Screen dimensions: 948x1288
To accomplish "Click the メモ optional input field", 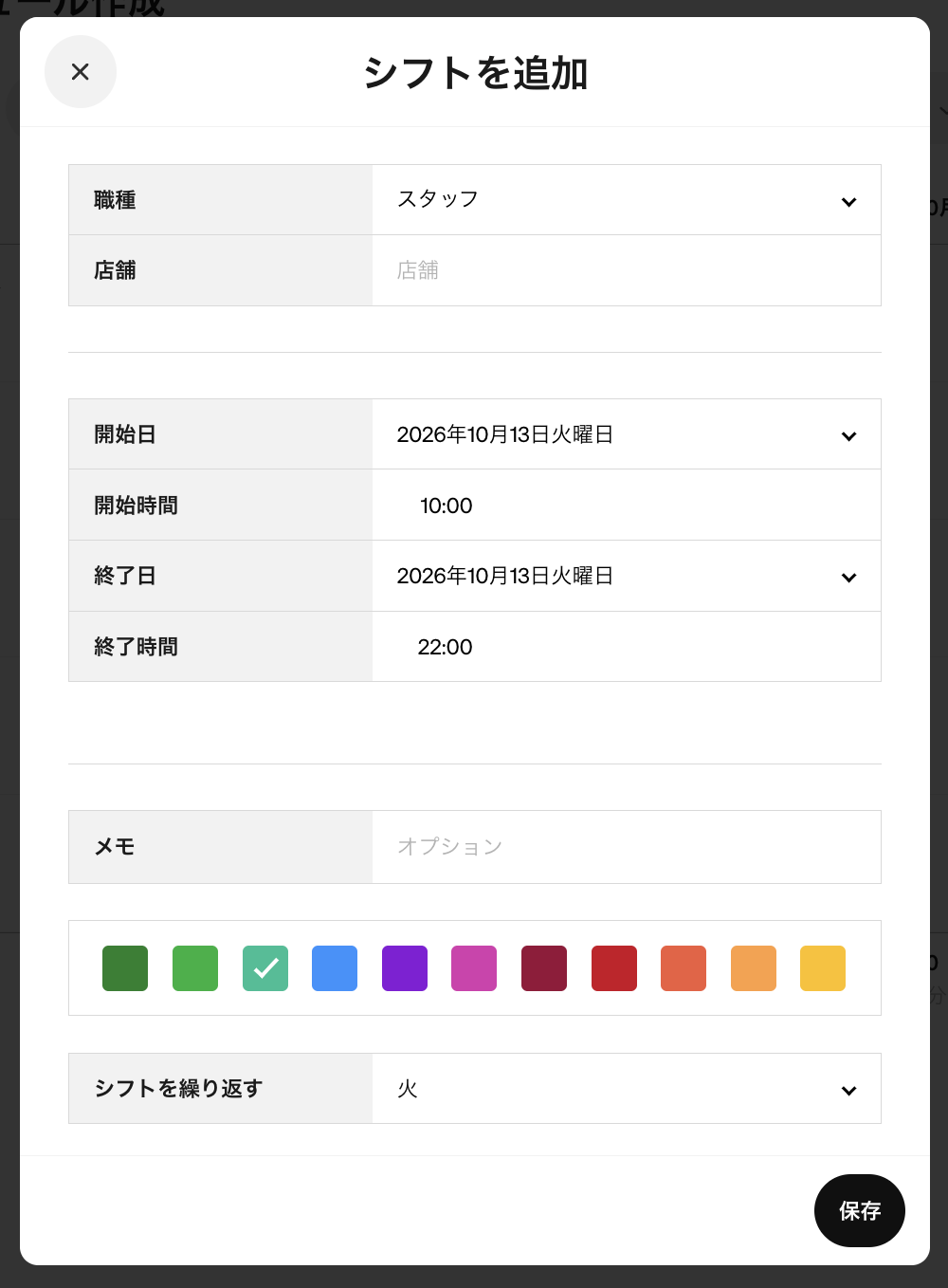I will [627, 847].
